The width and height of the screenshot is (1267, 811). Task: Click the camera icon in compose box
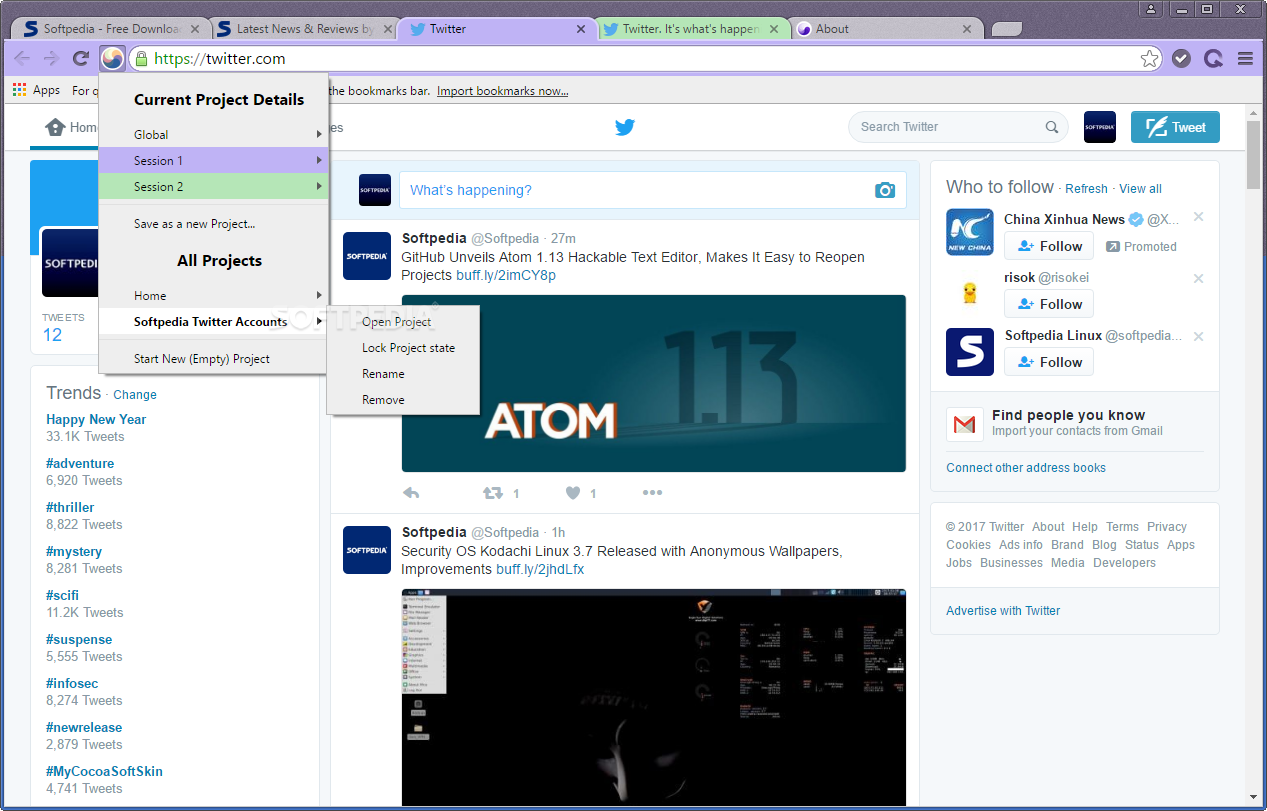tap(885, 190)
